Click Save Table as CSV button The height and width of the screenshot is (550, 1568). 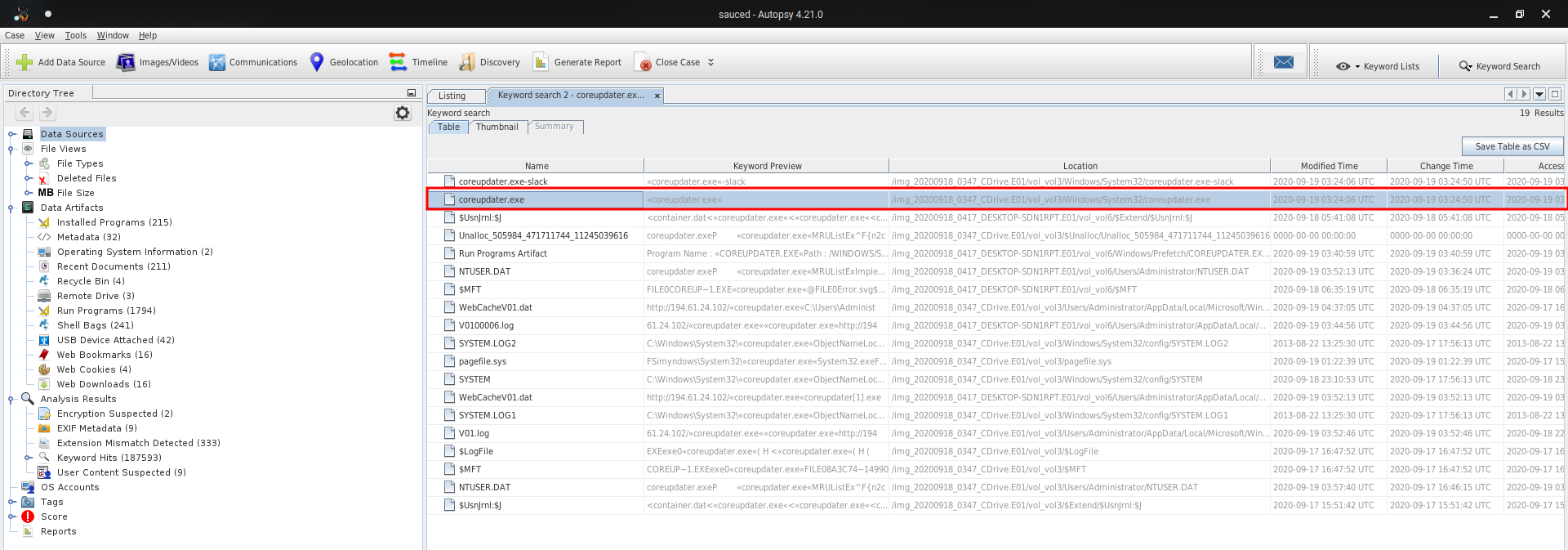(1512, 146)
